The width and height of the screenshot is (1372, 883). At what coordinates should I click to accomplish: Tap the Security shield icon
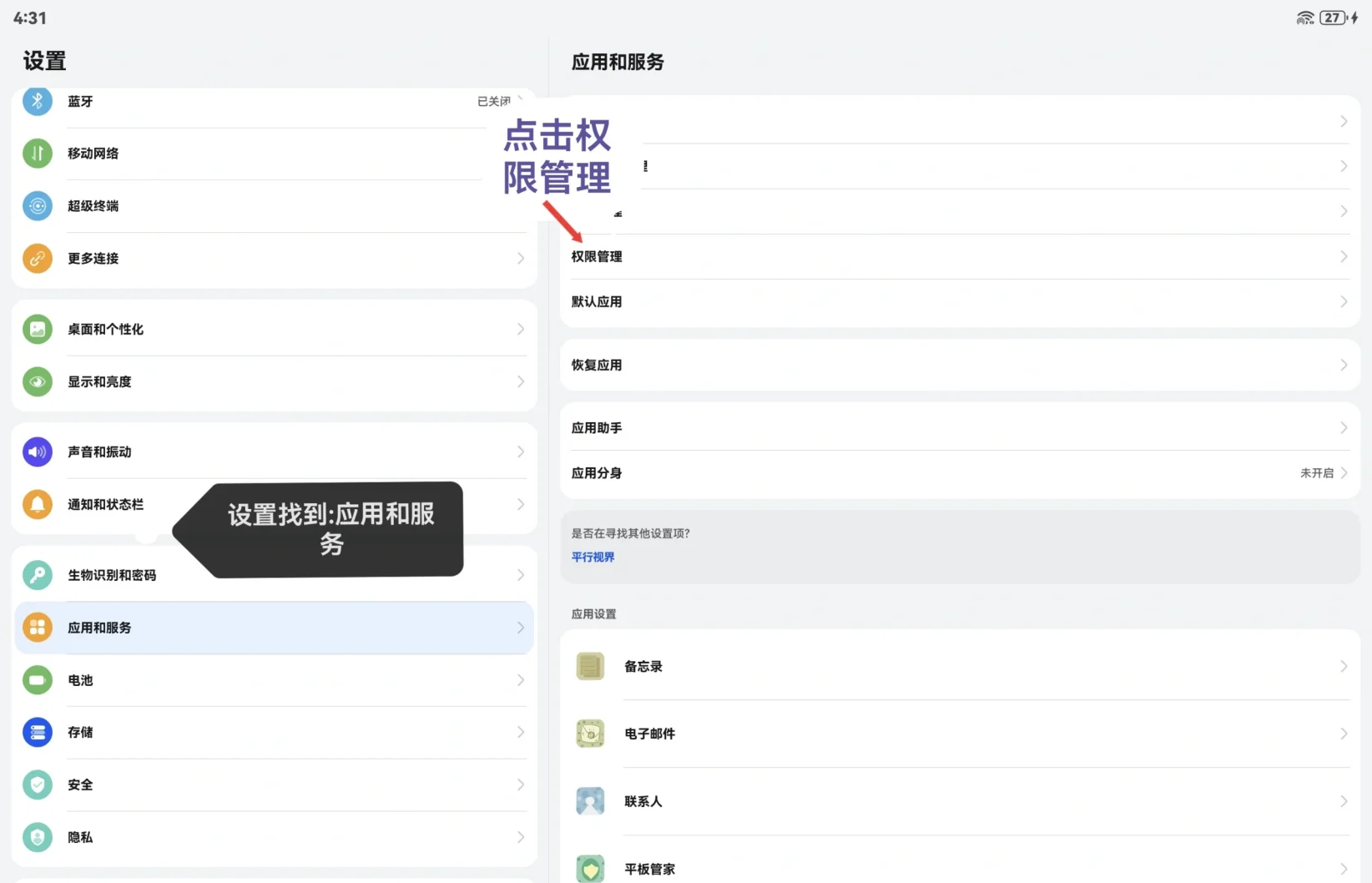[37, 785]
